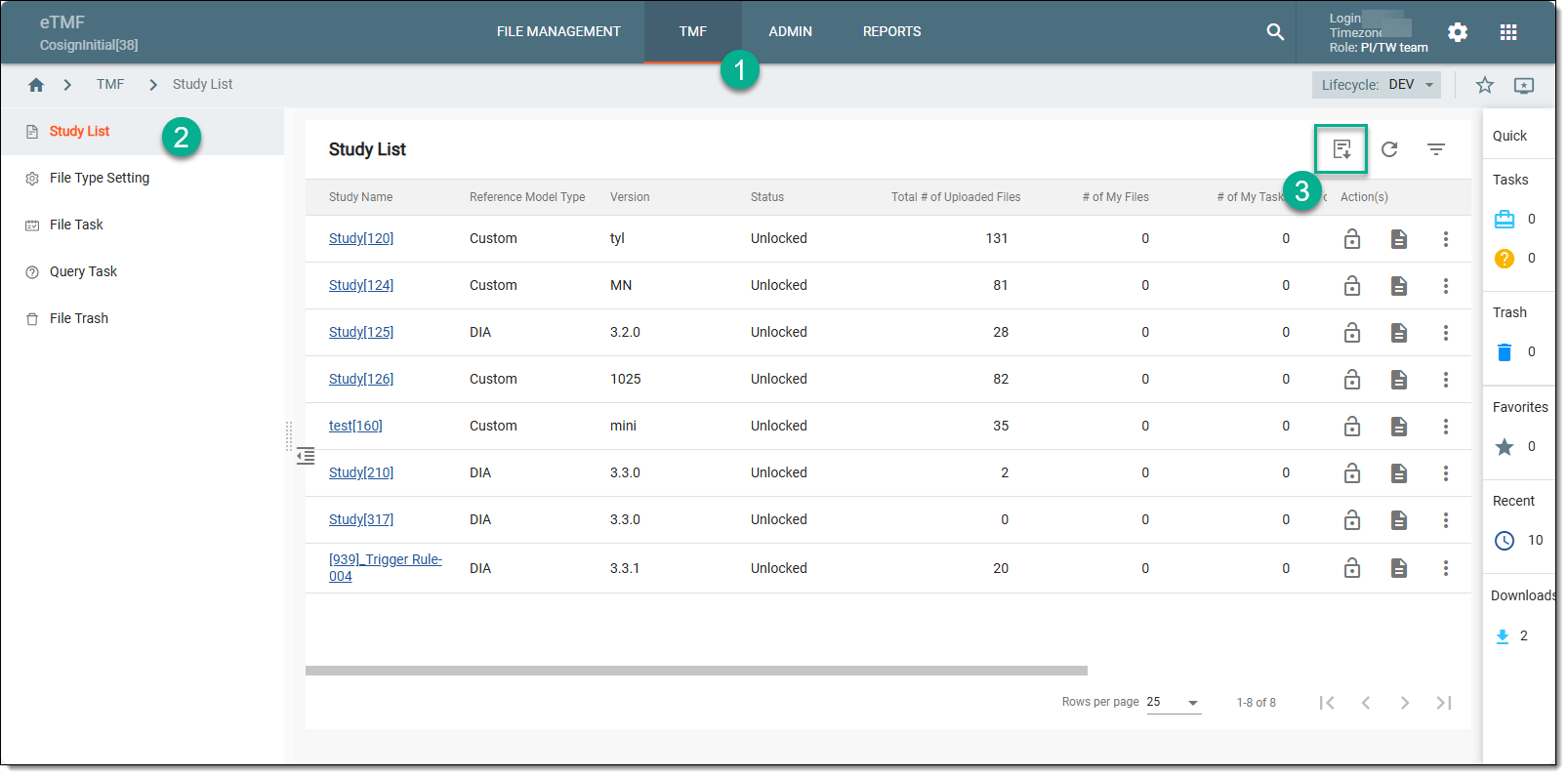Open Recent clock icon in Quick panel

coord(1505,541)
